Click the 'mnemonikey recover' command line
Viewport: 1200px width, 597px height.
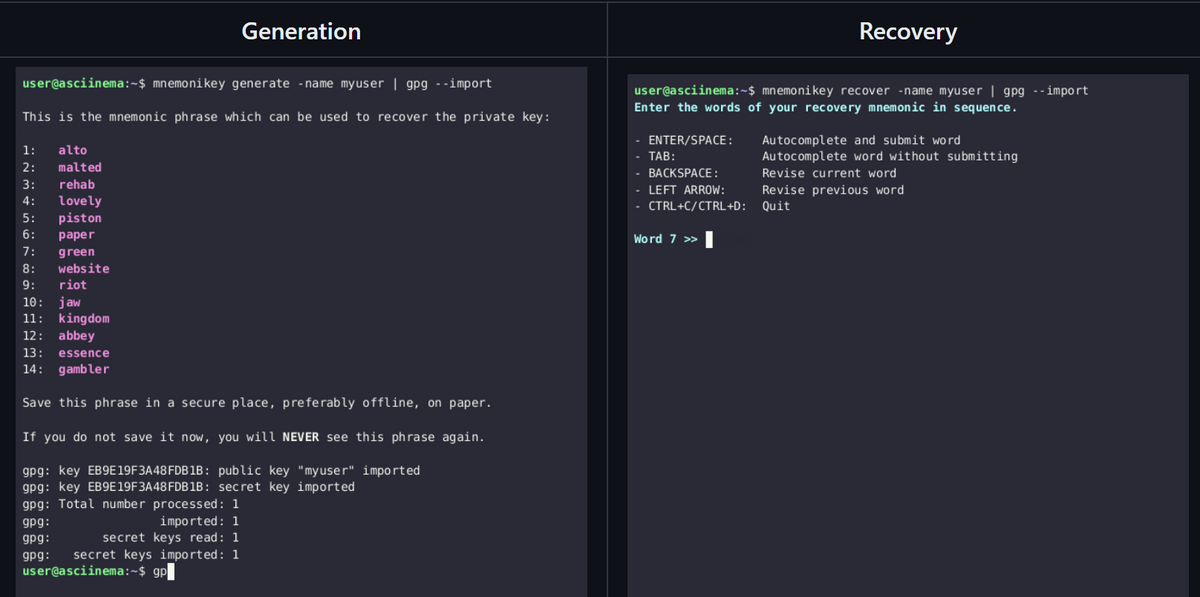pos(860,90)
